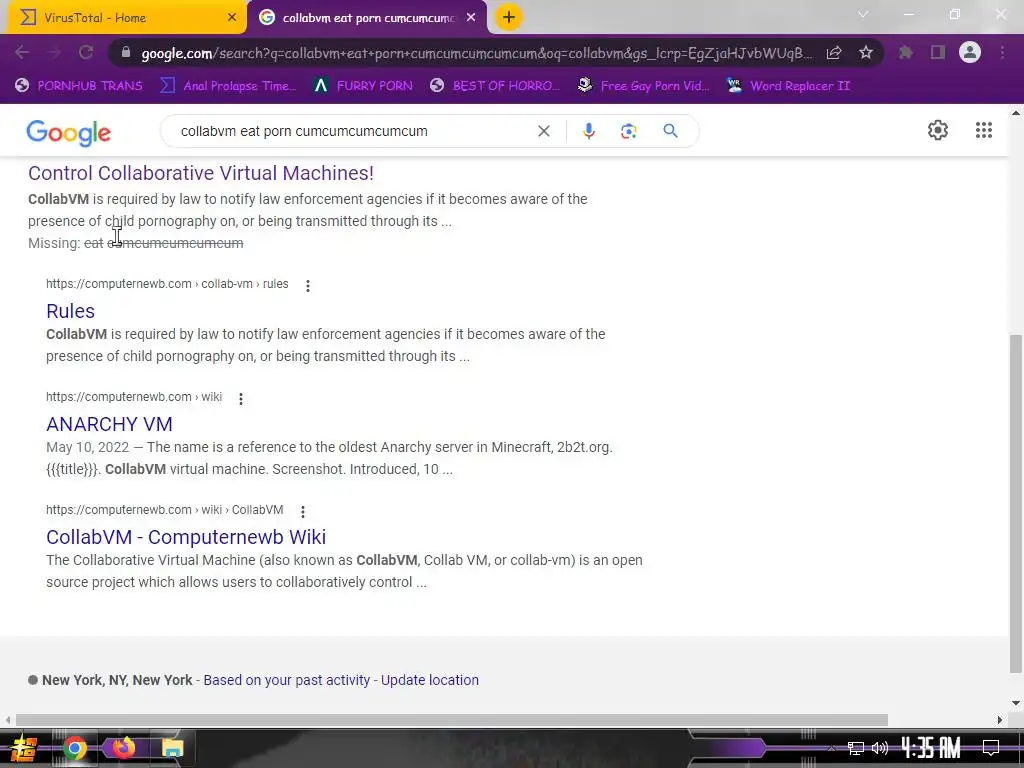
Task: Open options for collab-vm rules result
Action: [308, 285]
